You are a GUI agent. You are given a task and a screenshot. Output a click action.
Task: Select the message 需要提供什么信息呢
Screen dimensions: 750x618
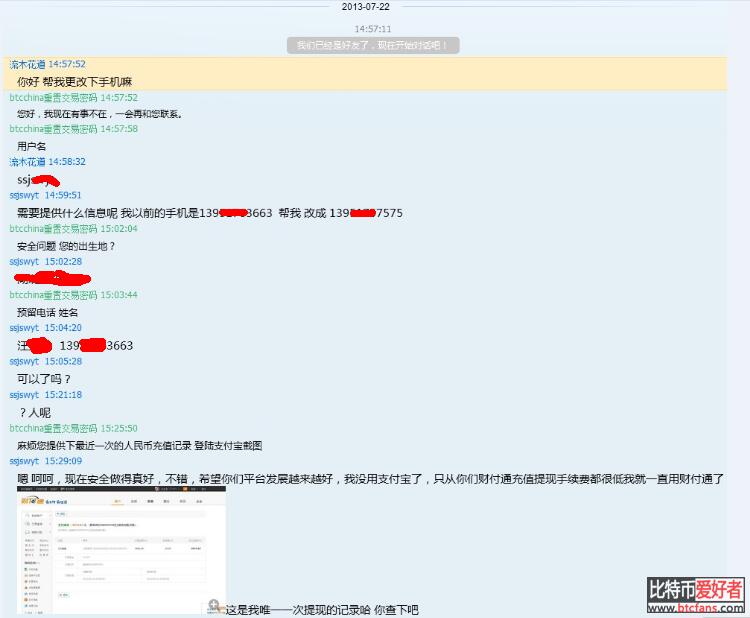[x=210, y=213]
